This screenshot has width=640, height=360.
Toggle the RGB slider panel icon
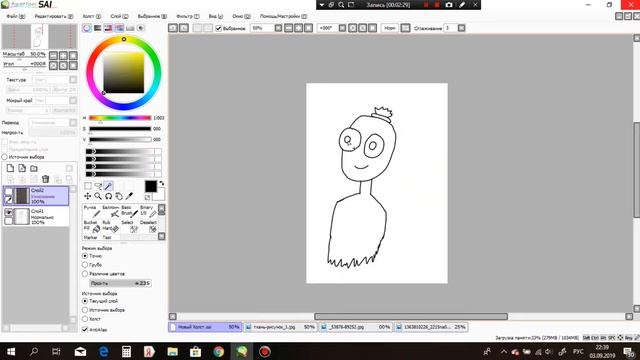pos(98,28)
